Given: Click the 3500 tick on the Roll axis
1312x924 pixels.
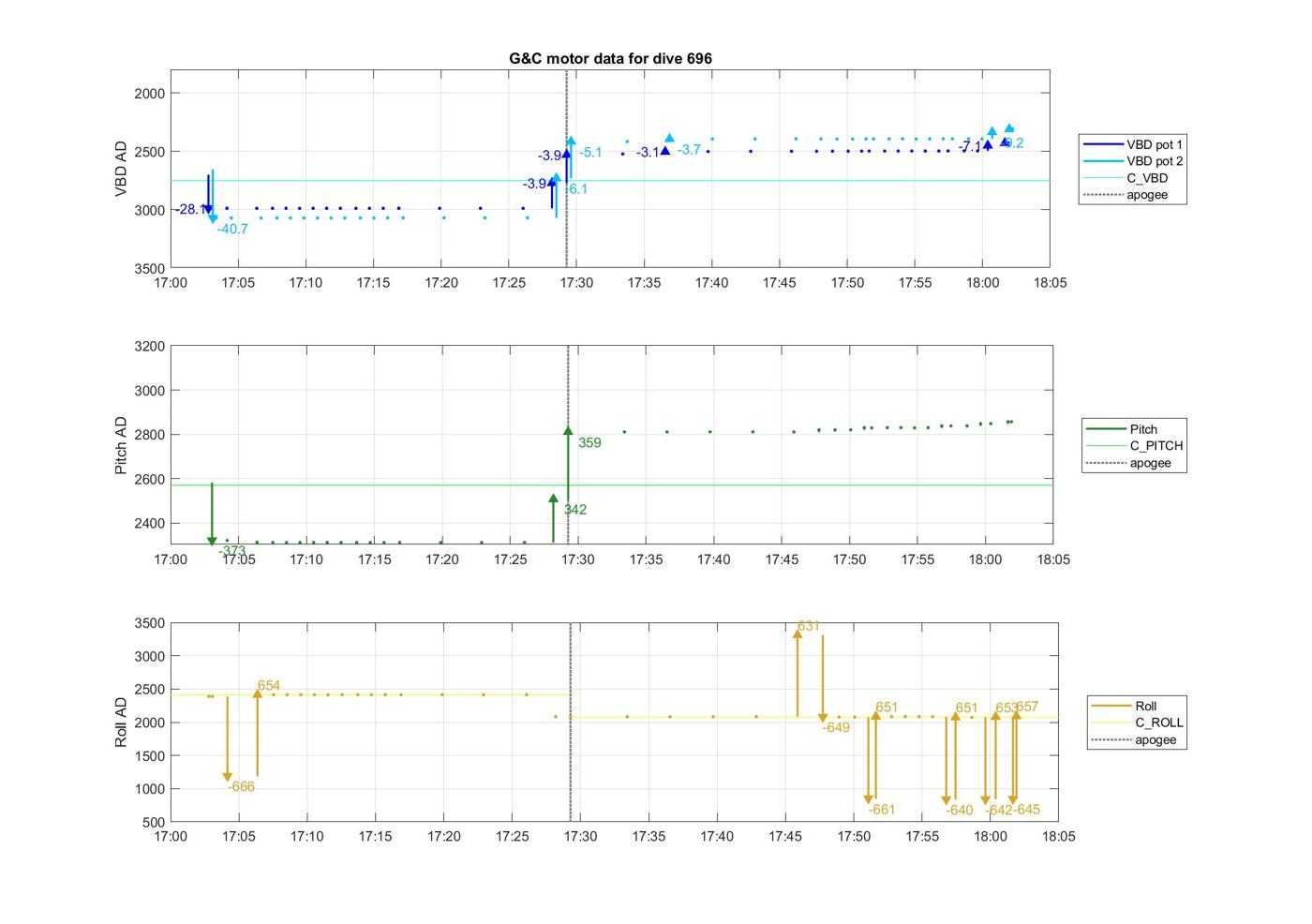Looking at the screenshot, I should [150, 623].
